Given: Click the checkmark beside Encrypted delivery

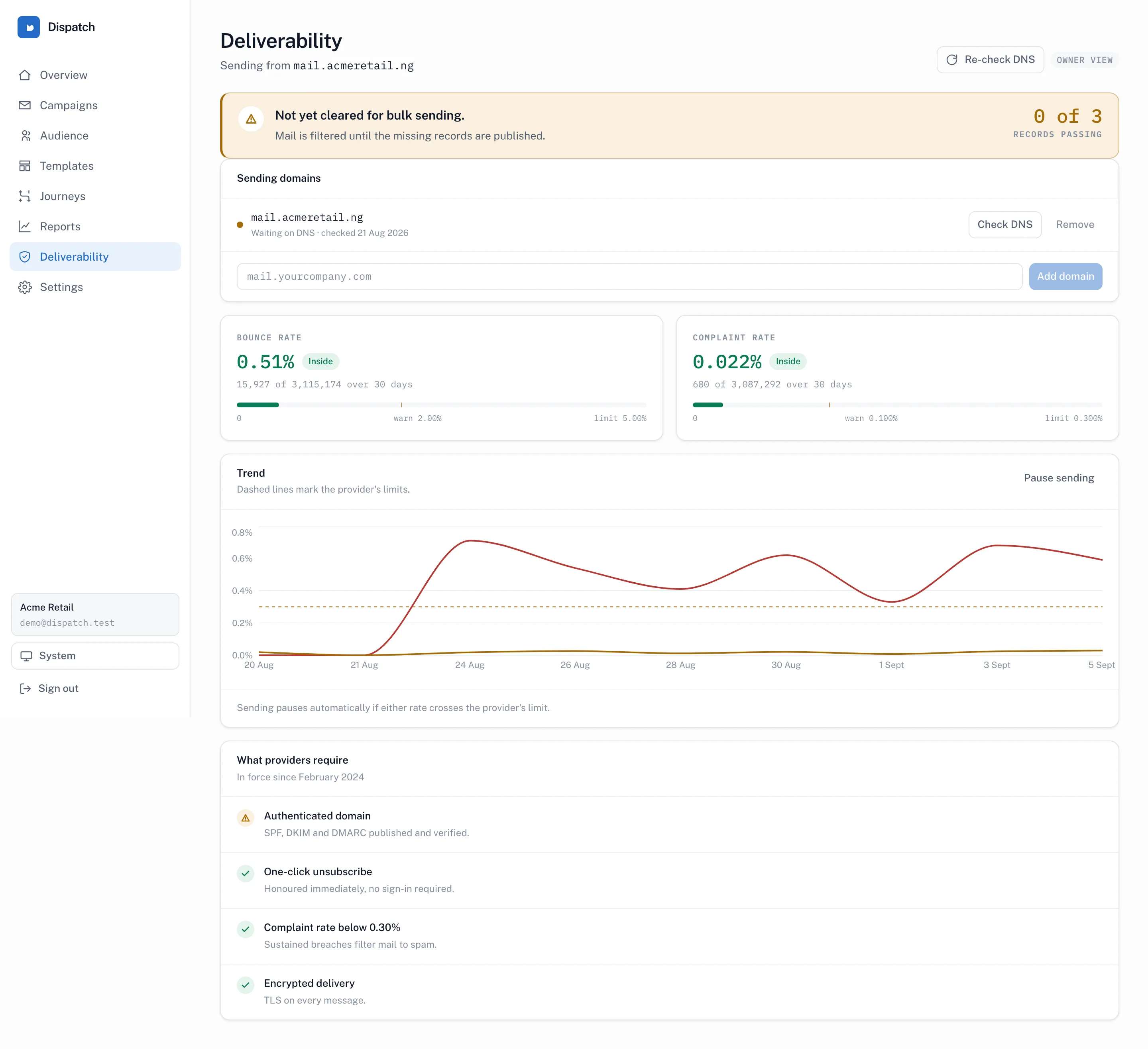Looking at the screenshot, I should click(246, 985).
